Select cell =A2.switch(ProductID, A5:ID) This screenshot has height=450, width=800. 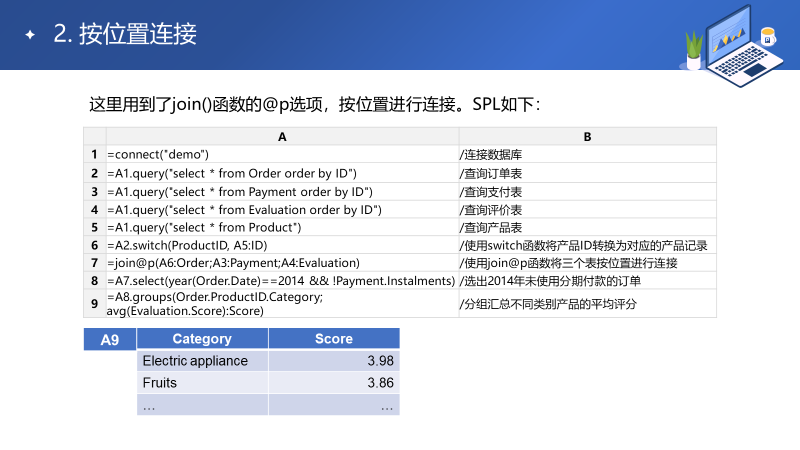point(282,245)
